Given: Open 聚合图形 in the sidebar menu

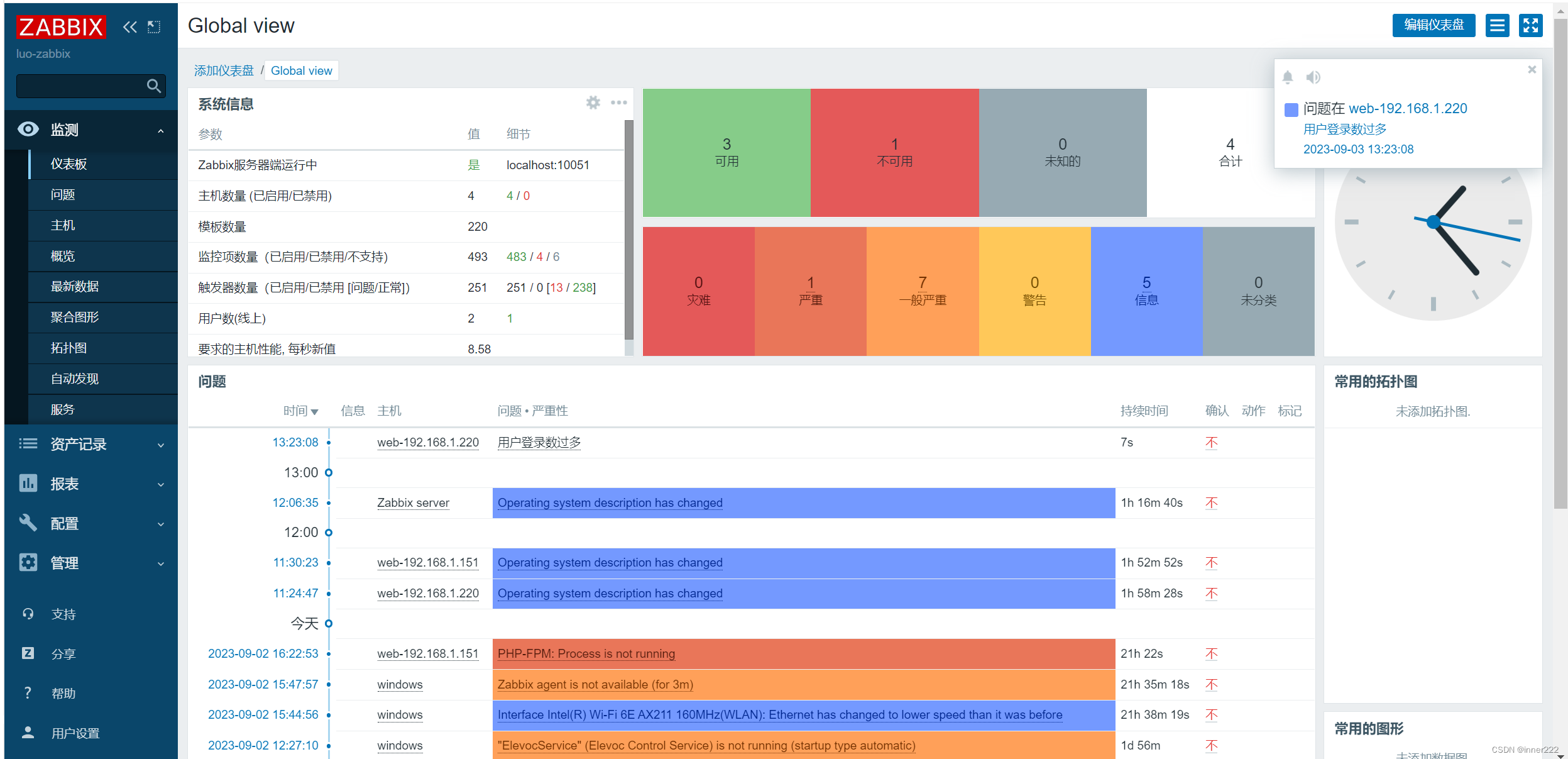Looking at the screenshot, I should [104, 317].
